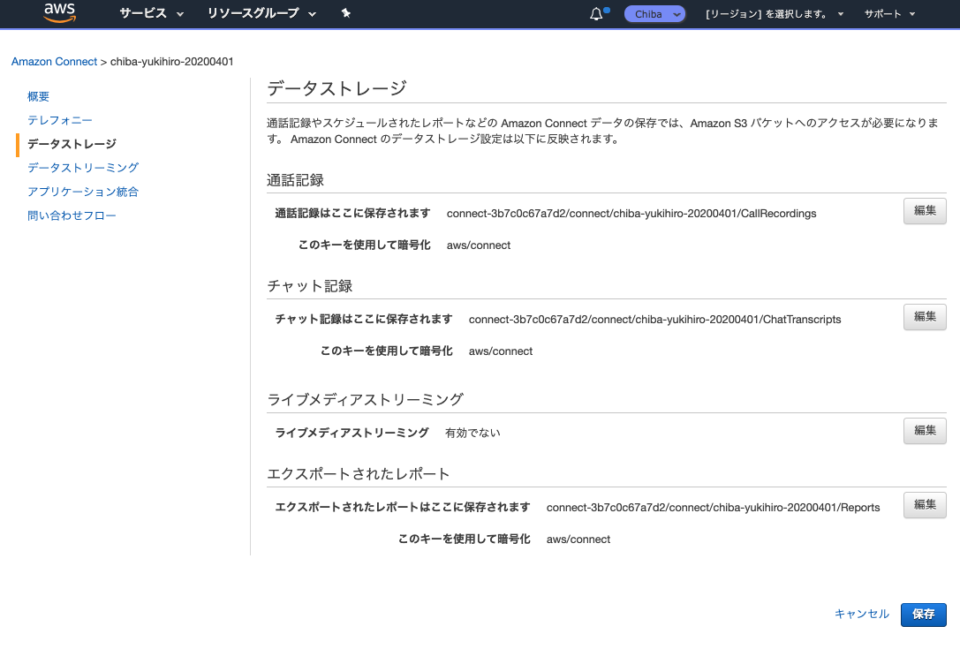Open the region selector dropdown
This screenshot has width=960, height=649.
774,13
